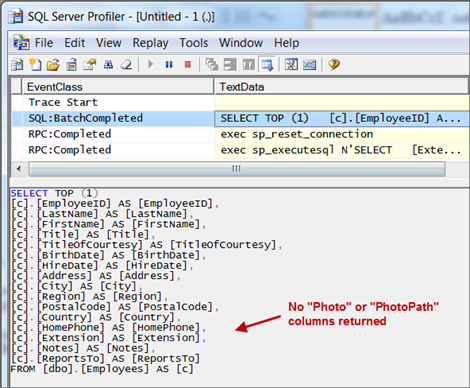Click the '[c].[Notes] AS [Notes]' line
Image resolution: width=470 pixels, height=388 pixels.
(x=83, y=348)
